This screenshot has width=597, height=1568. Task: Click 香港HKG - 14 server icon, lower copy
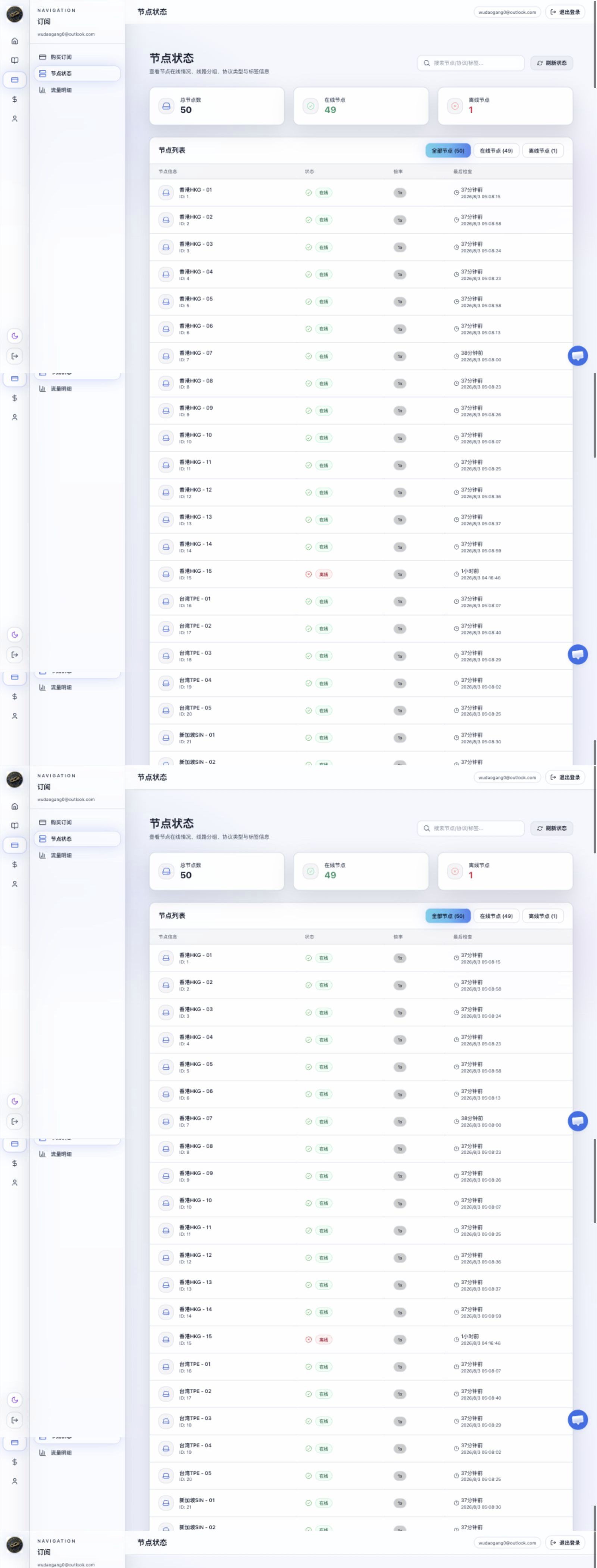[x=166, y=1312]
